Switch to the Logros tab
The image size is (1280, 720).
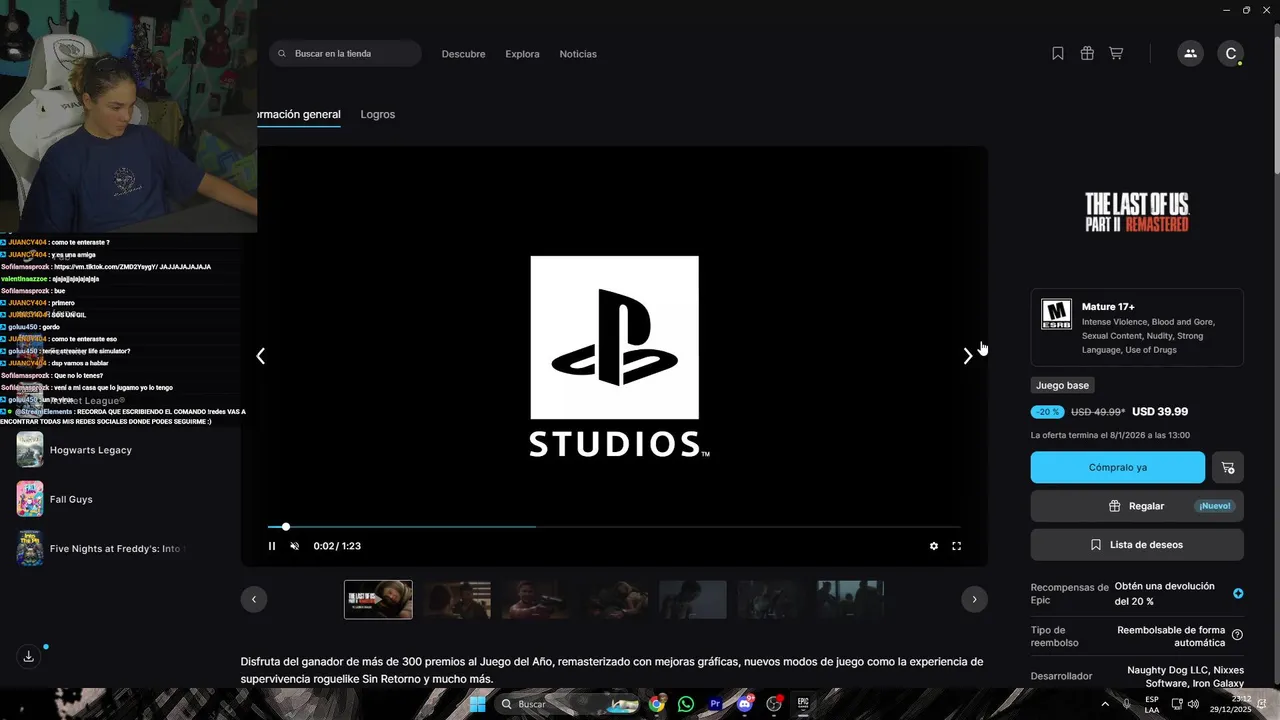point(378,114)
